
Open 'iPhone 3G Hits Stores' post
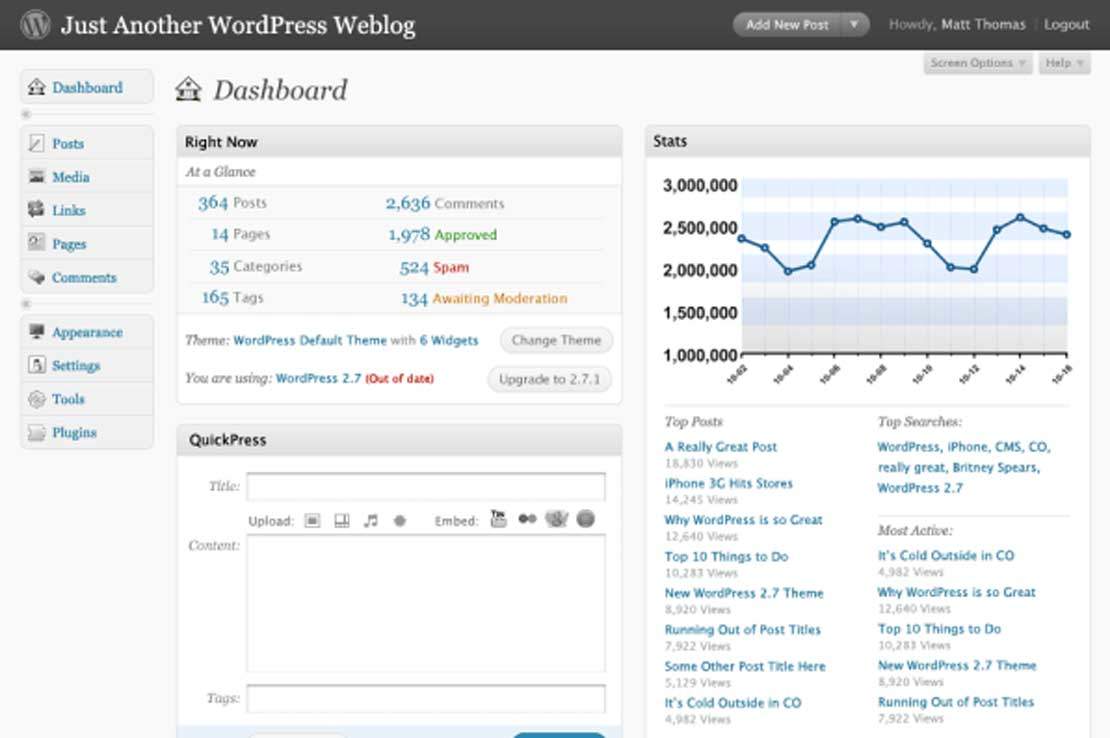(x=728, y=483)
